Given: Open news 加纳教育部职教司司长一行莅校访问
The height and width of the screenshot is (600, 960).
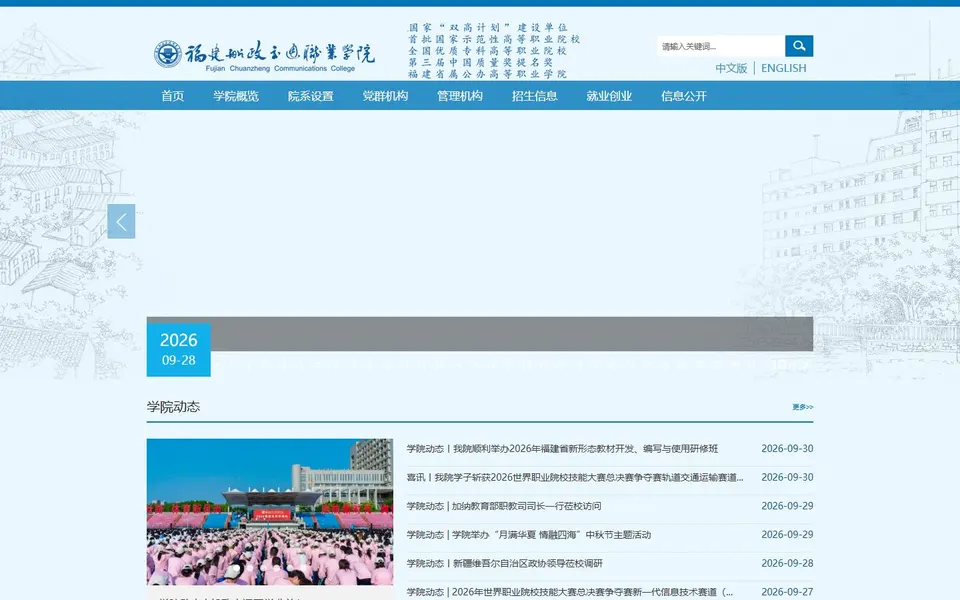Looking at the screenshot, I should coord(504,506).
